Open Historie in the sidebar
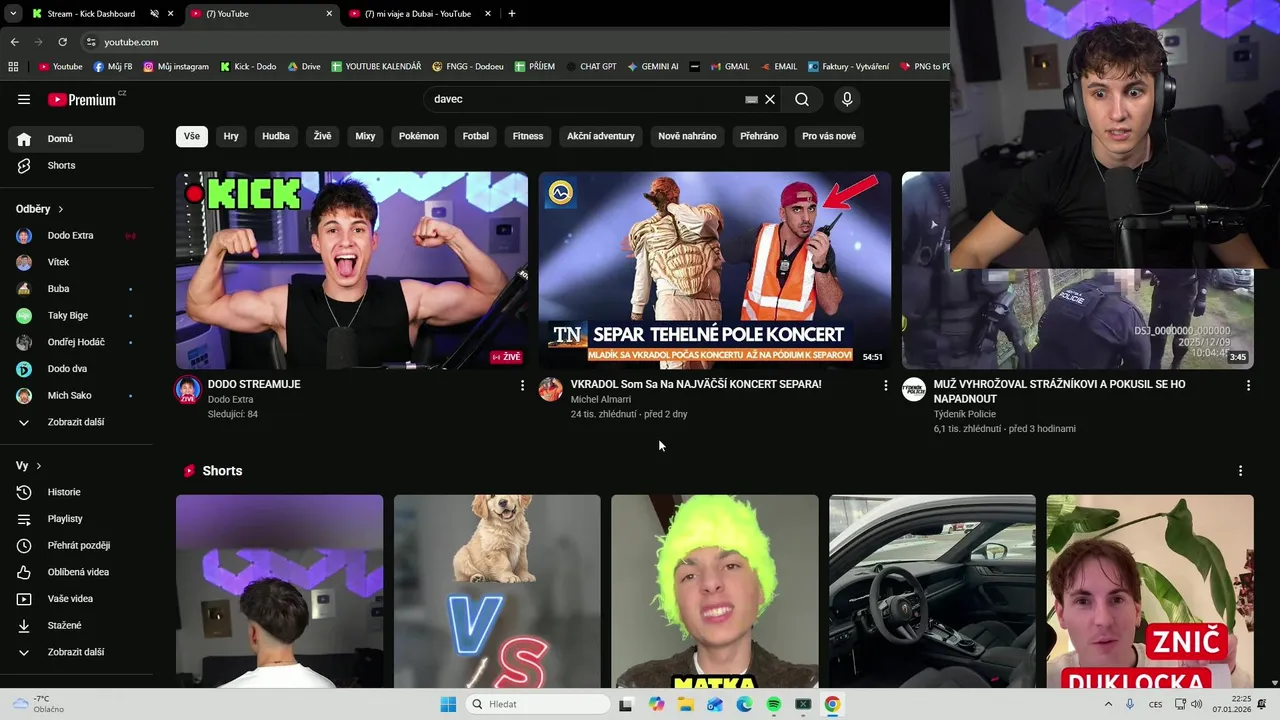This screenshot has height=720, width=1280. pos(76,492)
